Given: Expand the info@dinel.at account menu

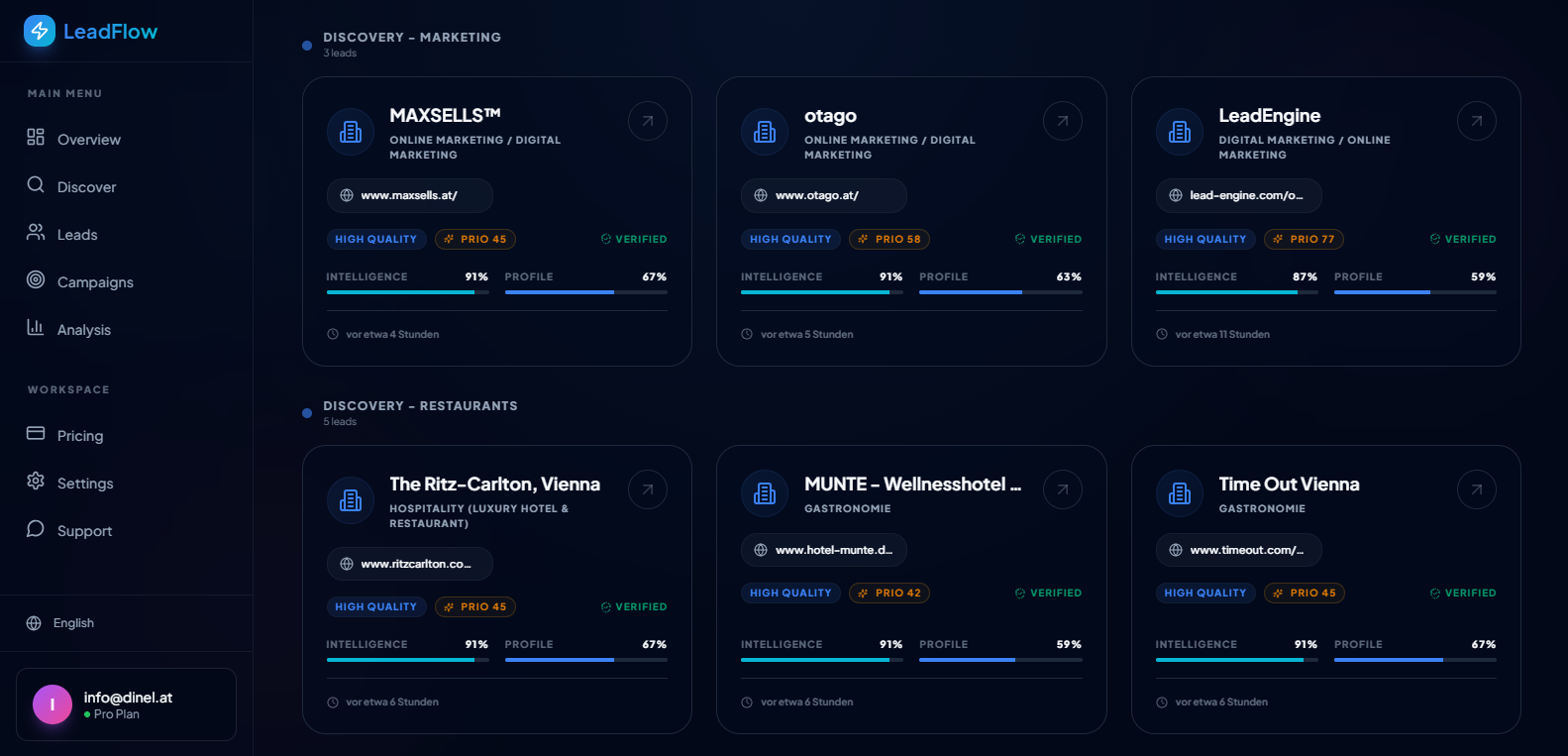Looking at the screenshot, I should (x=126, y=704).
